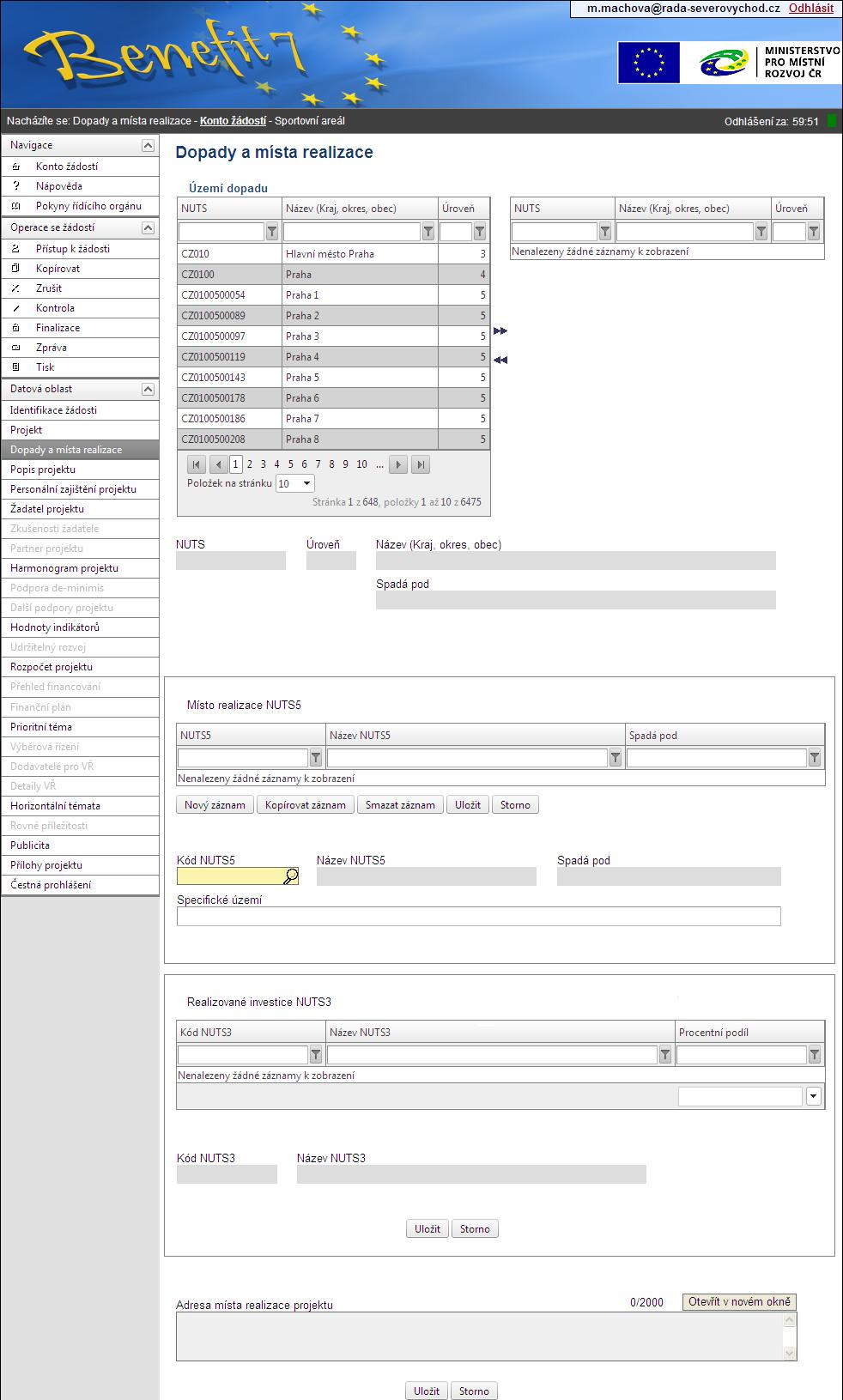Click filter icon for left NUTS column

point(272,232)
